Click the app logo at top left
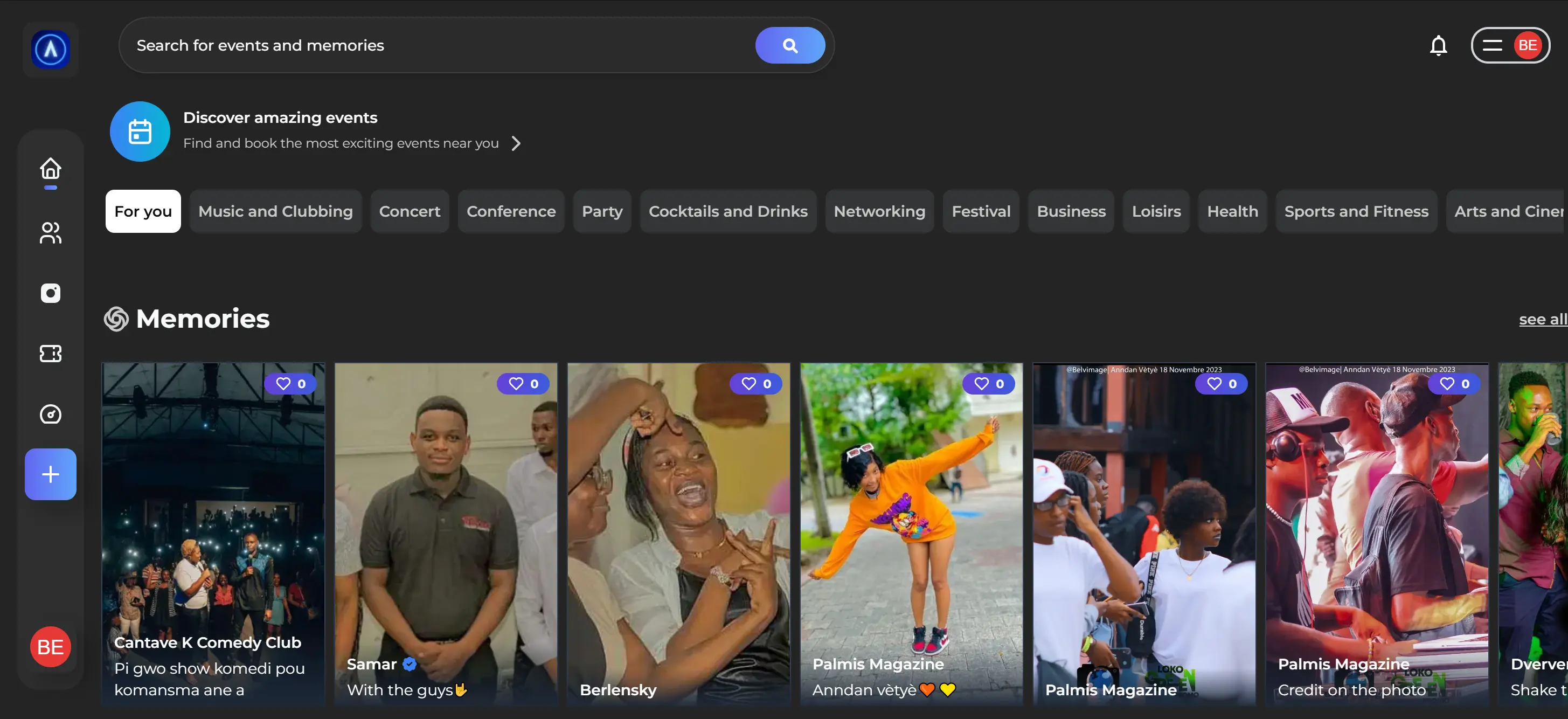The height and width of the screenshot is (719, 1568). pyautogui.click(x=51, y=49)
